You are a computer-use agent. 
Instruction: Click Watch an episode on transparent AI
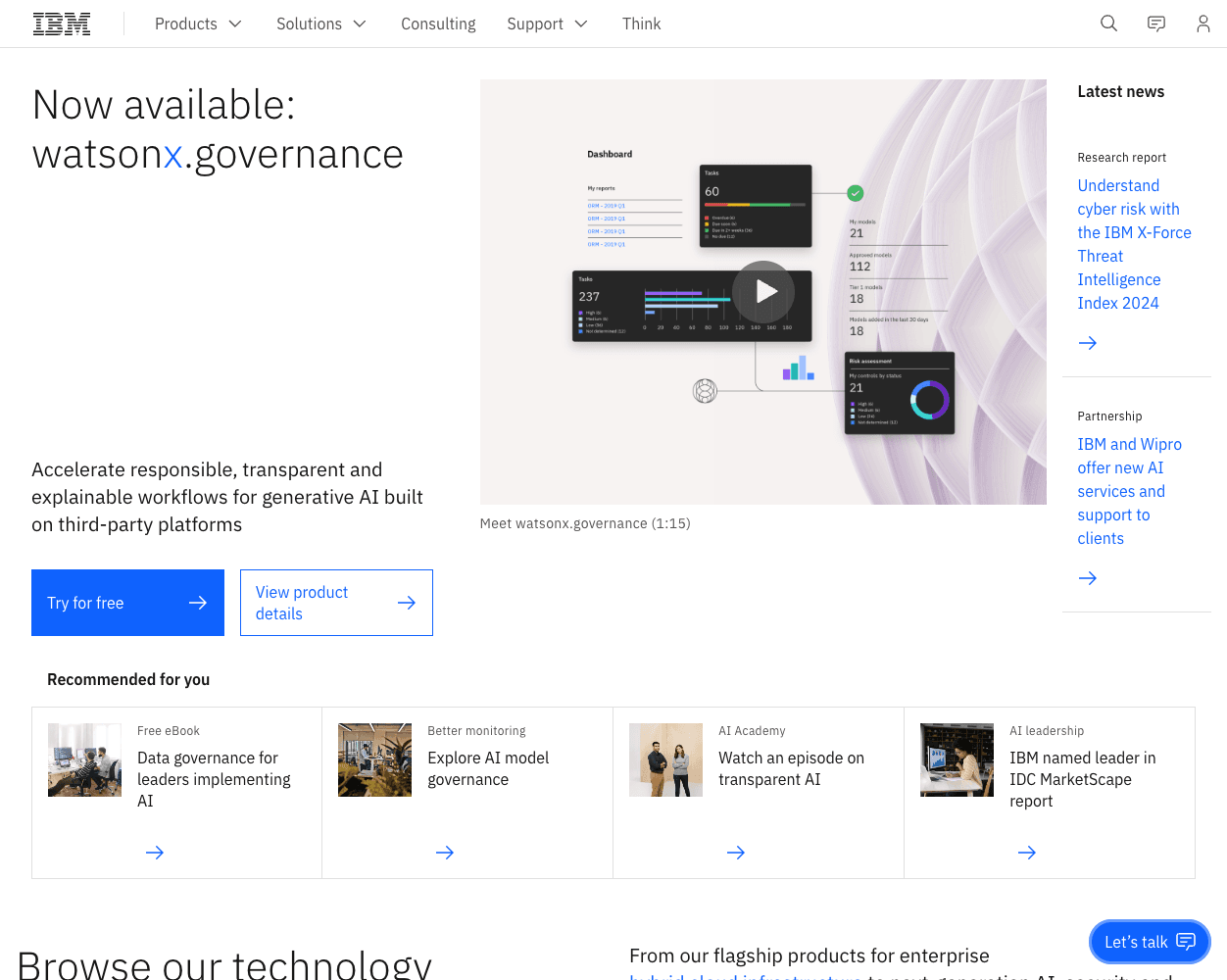[791, 768]
